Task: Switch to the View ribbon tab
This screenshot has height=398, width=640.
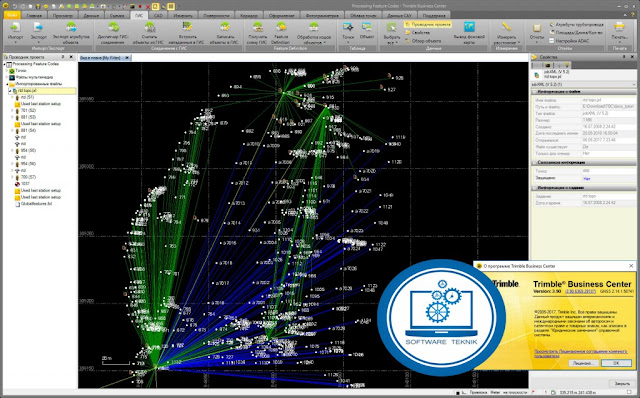Action: tap(62, 16)
